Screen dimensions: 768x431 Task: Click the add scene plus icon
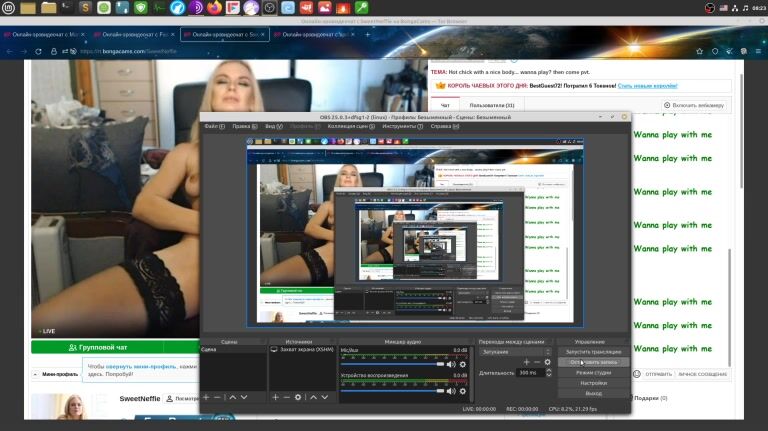pos(206,397)
